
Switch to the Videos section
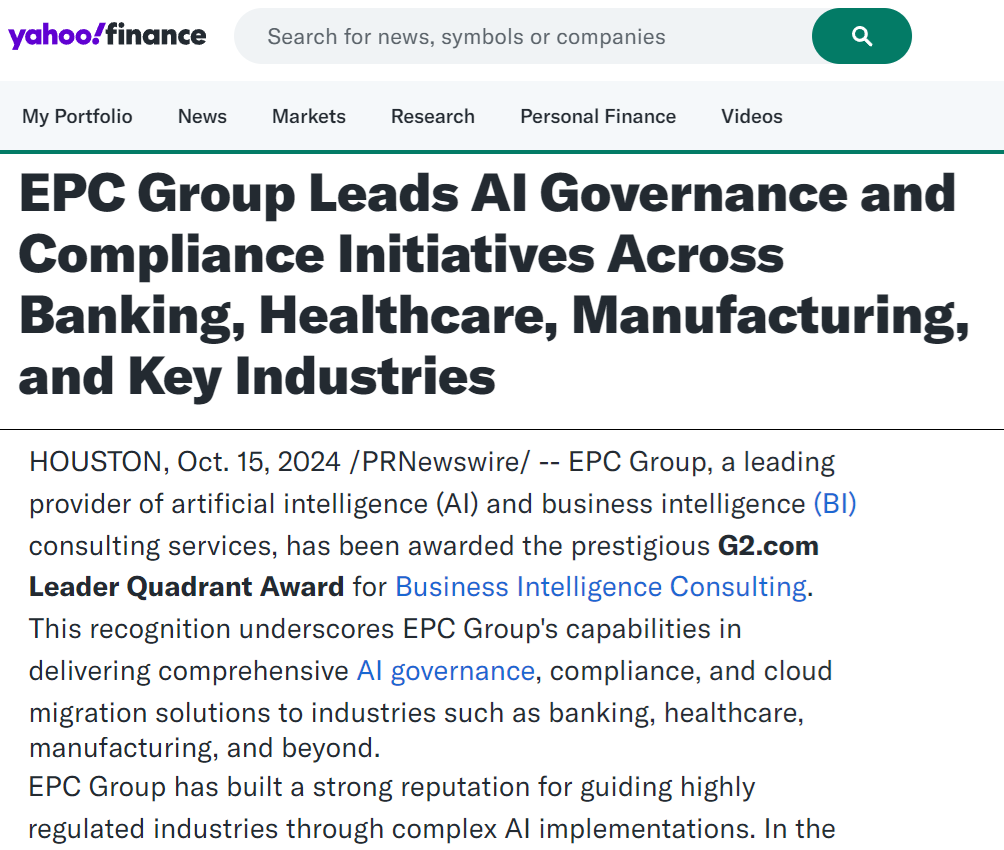pyautogui.click(x=752, y=116)
